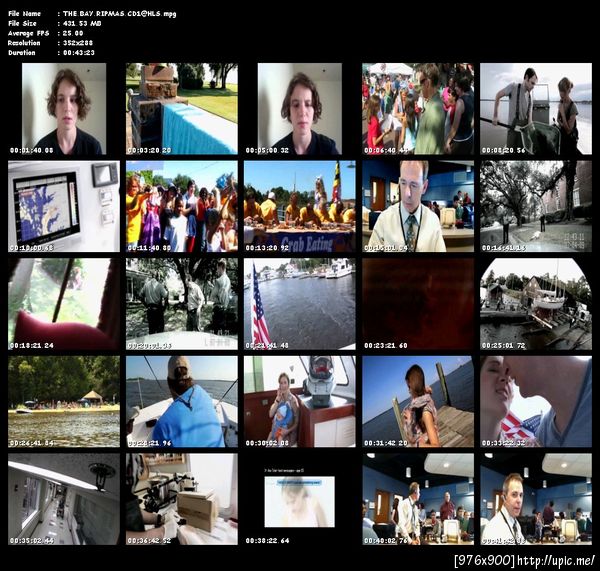The width and height of the screenshot is (600, 571).
Task: Open the security camera corridor thumbnail at 00:35:02.44
Action: click(x=64, y=499)
